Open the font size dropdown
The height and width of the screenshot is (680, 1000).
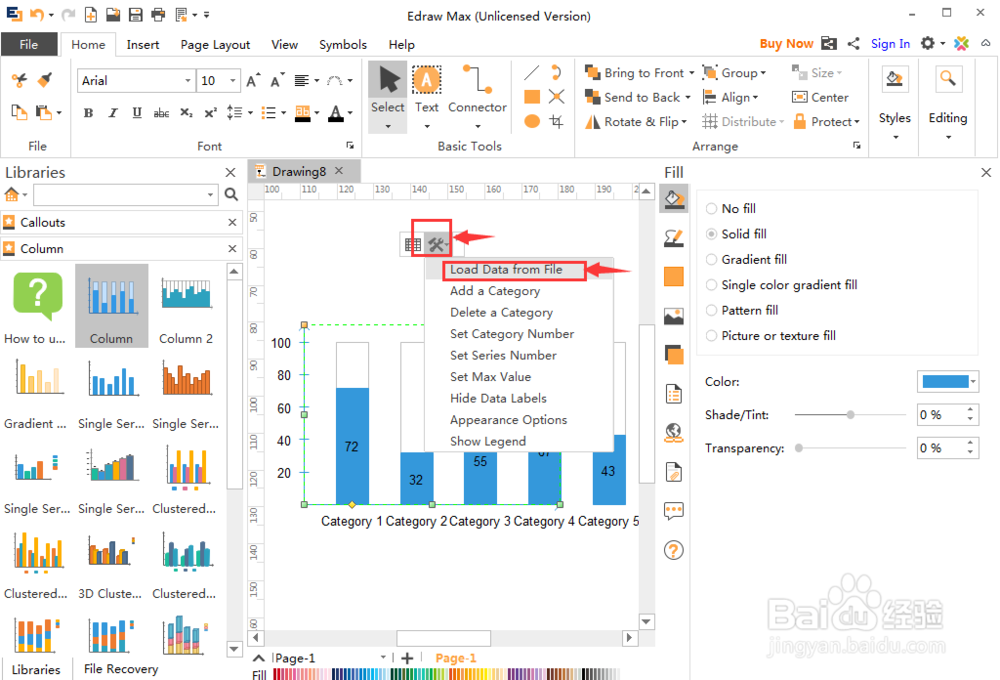pyautogui.click(x=233, y=80)
